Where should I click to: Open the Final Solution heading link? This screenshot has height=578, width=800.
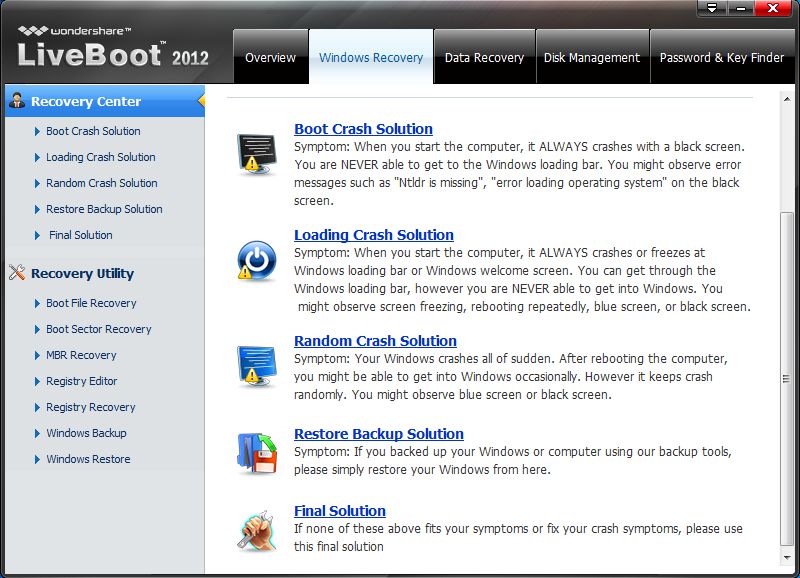coord(340,511)
